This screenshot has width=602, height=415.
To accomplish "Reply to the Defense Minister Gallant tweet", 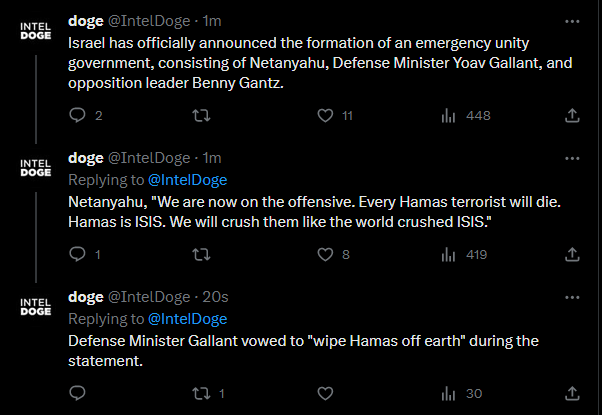I will [78, 393].
